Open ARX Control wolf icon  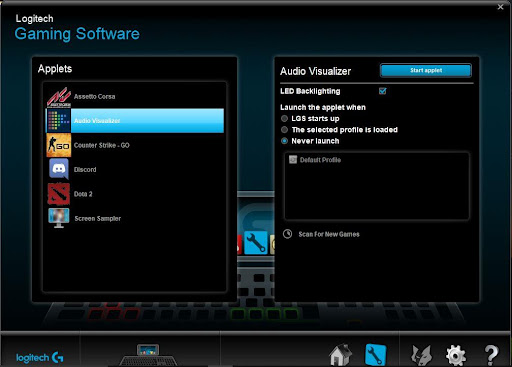point(421,355)
